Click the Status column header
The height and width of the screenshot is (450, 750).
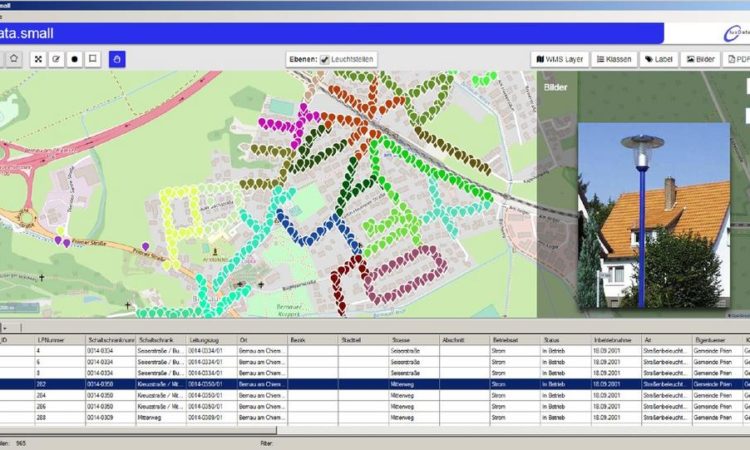tap(566, 340)
